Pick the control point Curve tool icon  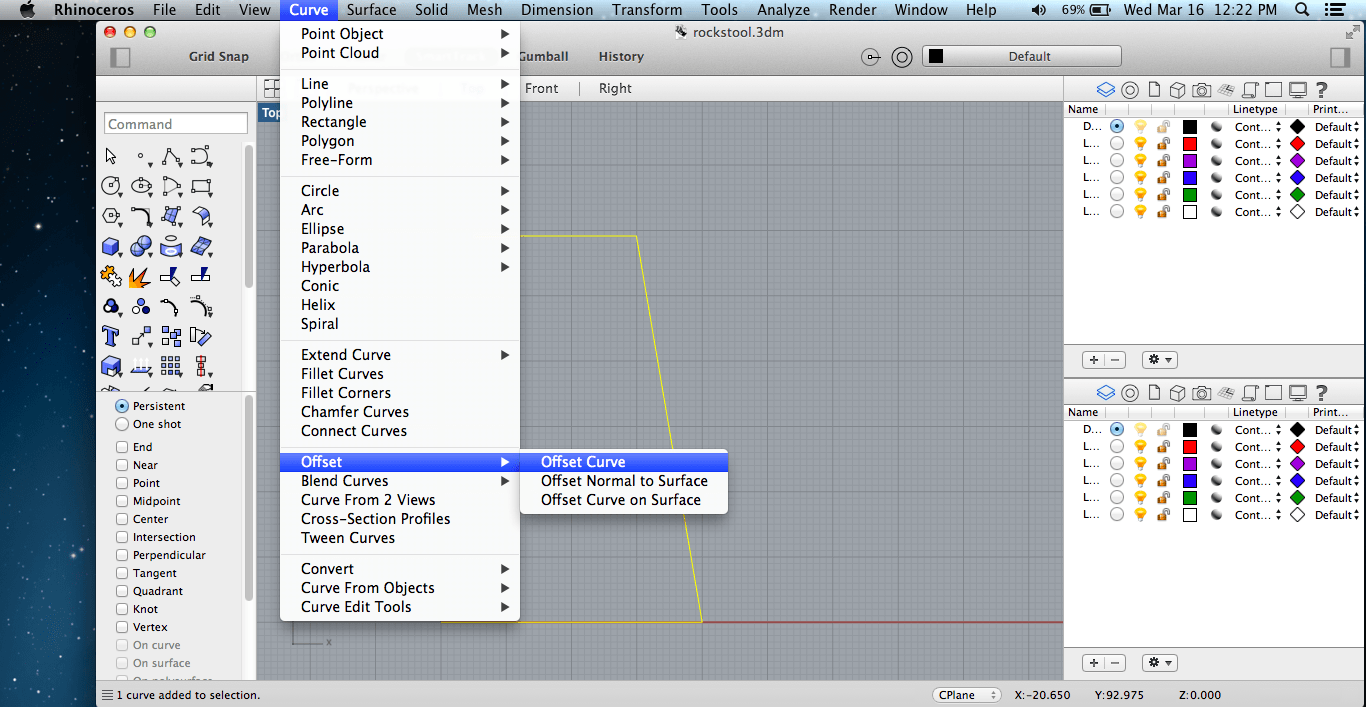(x=201, y=156)
